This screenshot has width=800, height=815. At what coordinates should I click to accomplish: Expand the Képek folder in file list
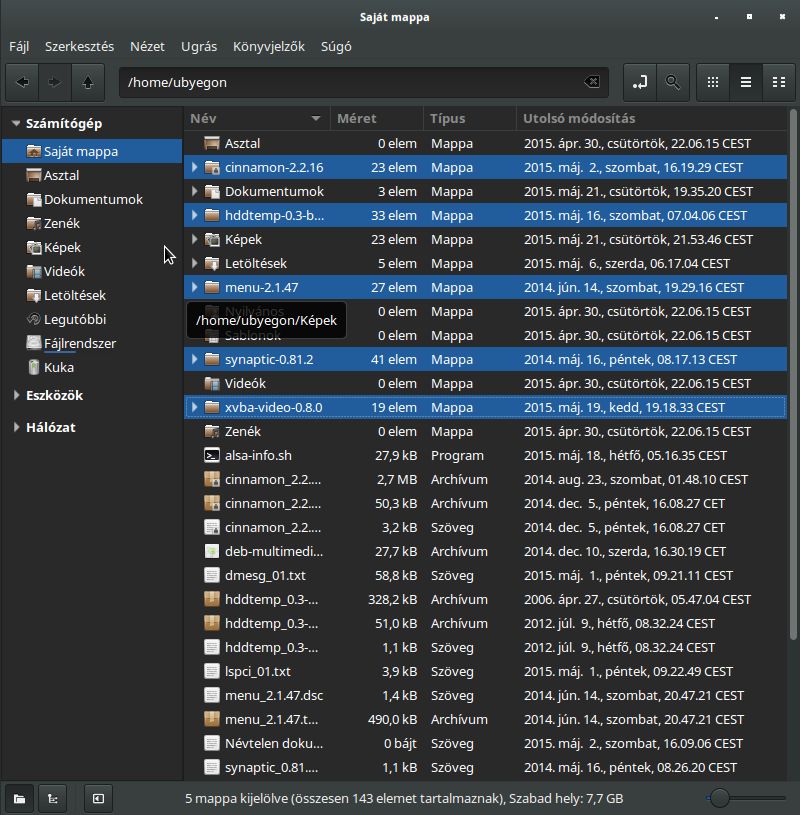pyautogui.click(x=194, y=239)
